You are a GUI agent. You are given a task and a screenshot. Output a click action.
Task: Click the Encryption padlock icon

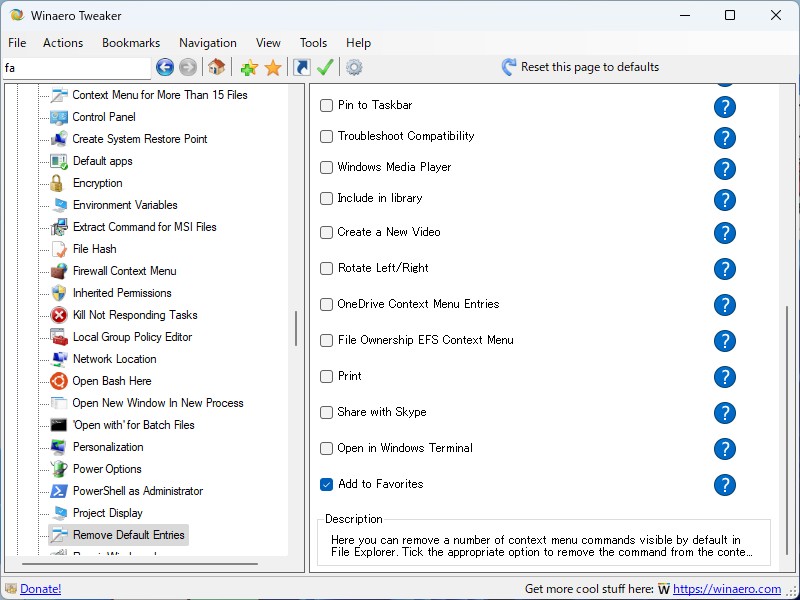[x=57, y=183]
